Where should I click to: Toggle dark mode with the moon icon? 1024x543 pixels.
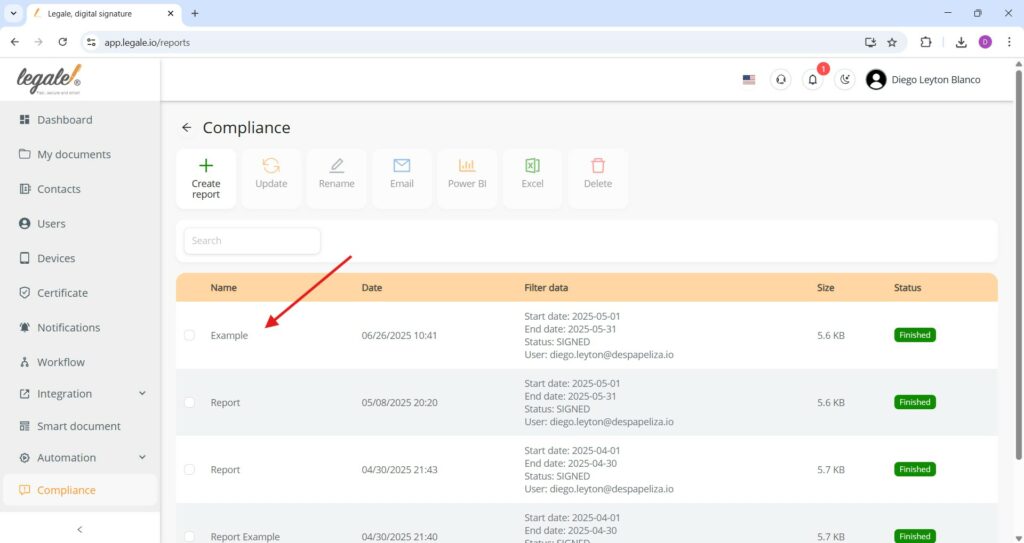click(844, 80)
